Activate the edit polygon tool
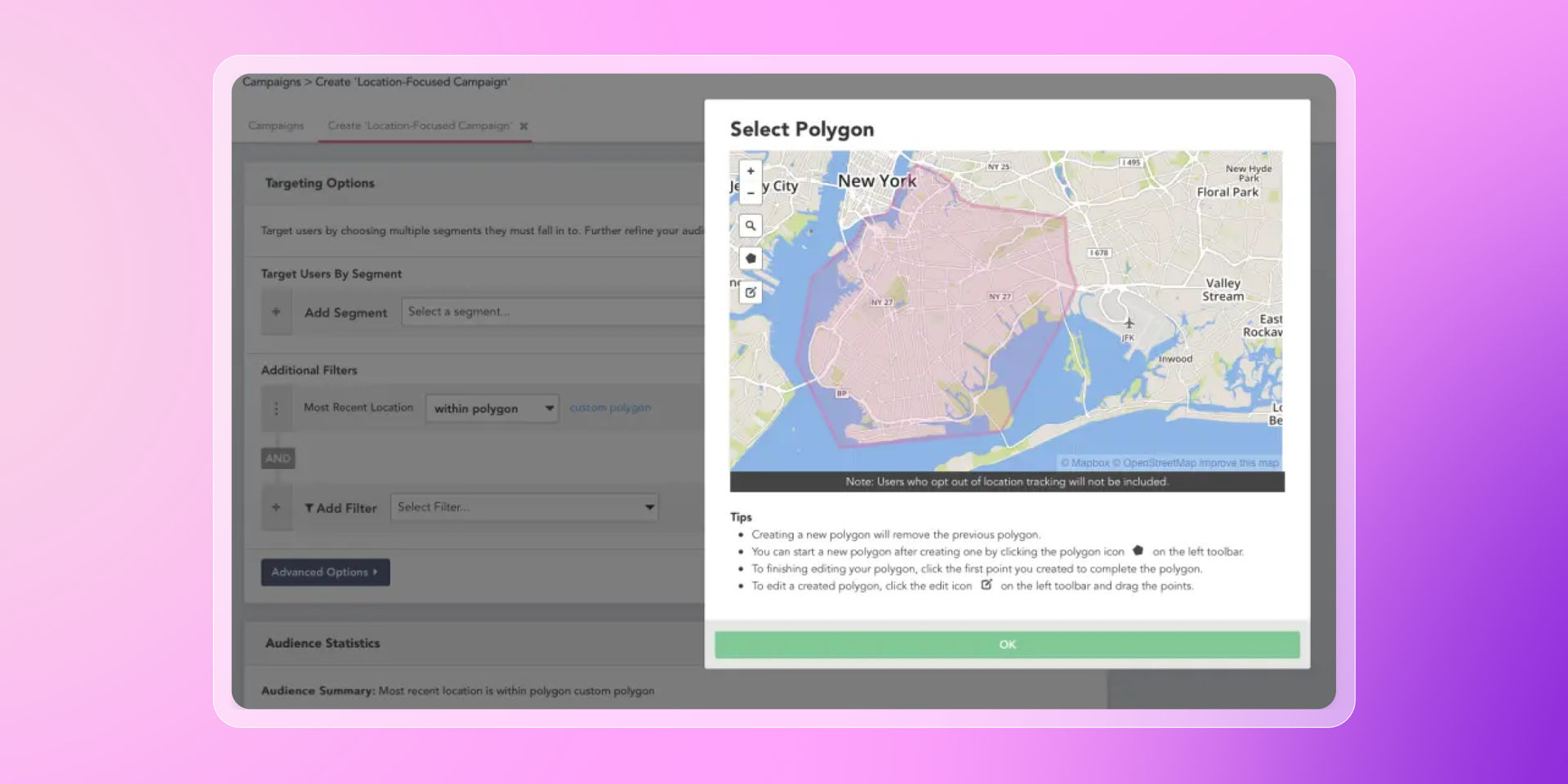 [x=751, y=292]
